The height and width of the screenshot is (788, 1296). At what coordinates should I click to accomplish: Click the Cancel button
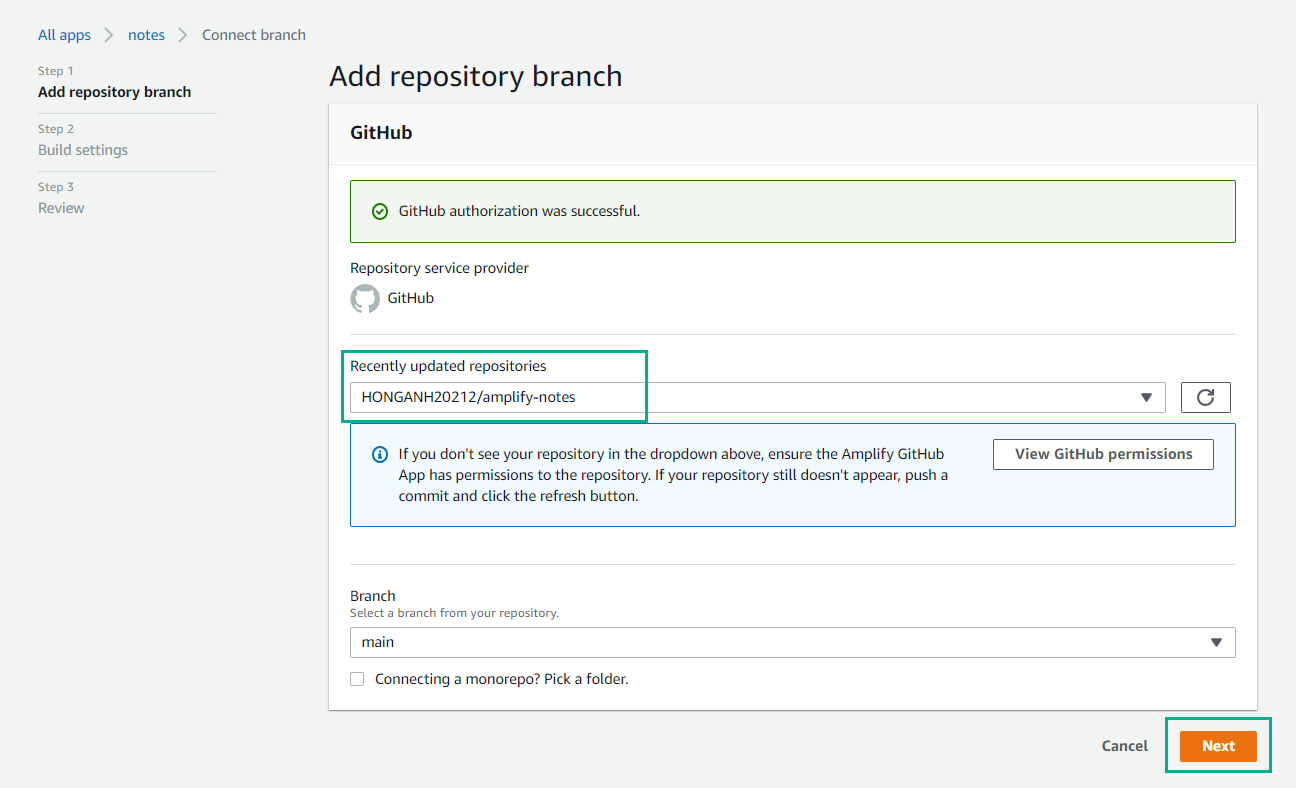tap(1125, 746)
